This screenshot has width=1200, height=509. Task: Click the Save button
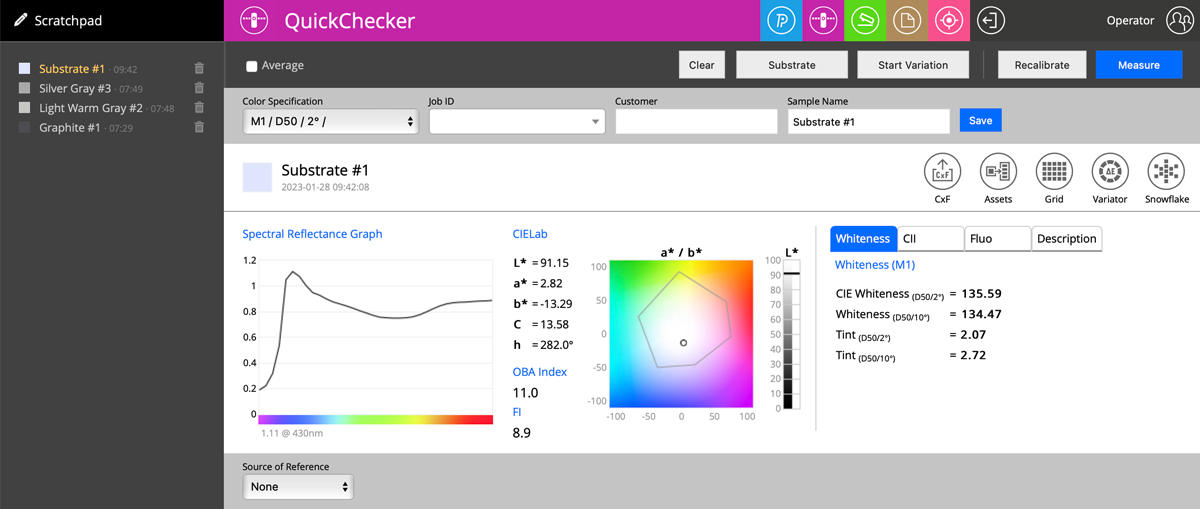pos(981,120)
